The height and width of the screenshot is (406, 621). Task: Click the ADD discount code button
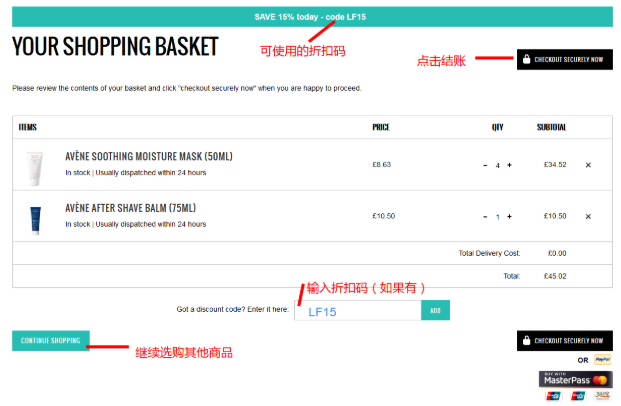click(x=435, y=311)
